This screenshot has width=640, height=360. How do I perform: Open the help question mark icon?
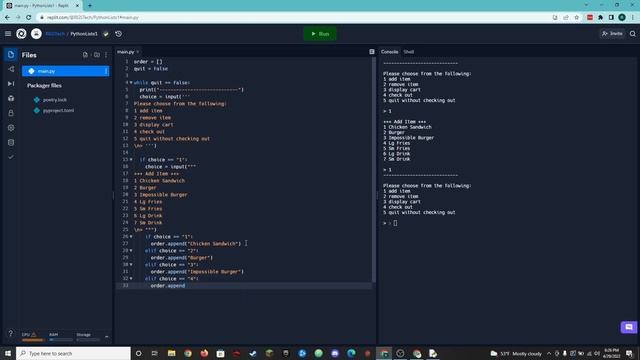[x=11, y=333]
